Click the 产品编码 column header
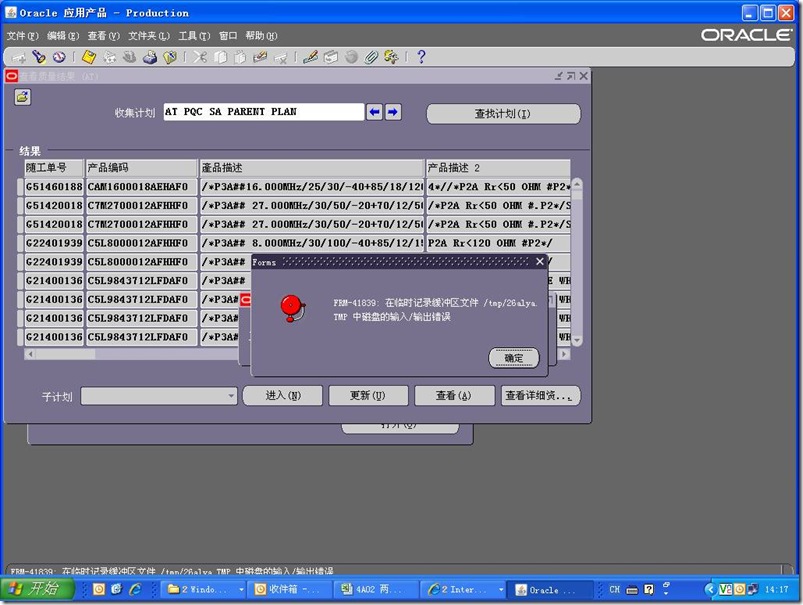Screen dimensions: 803x605 [x=141, y=168]
